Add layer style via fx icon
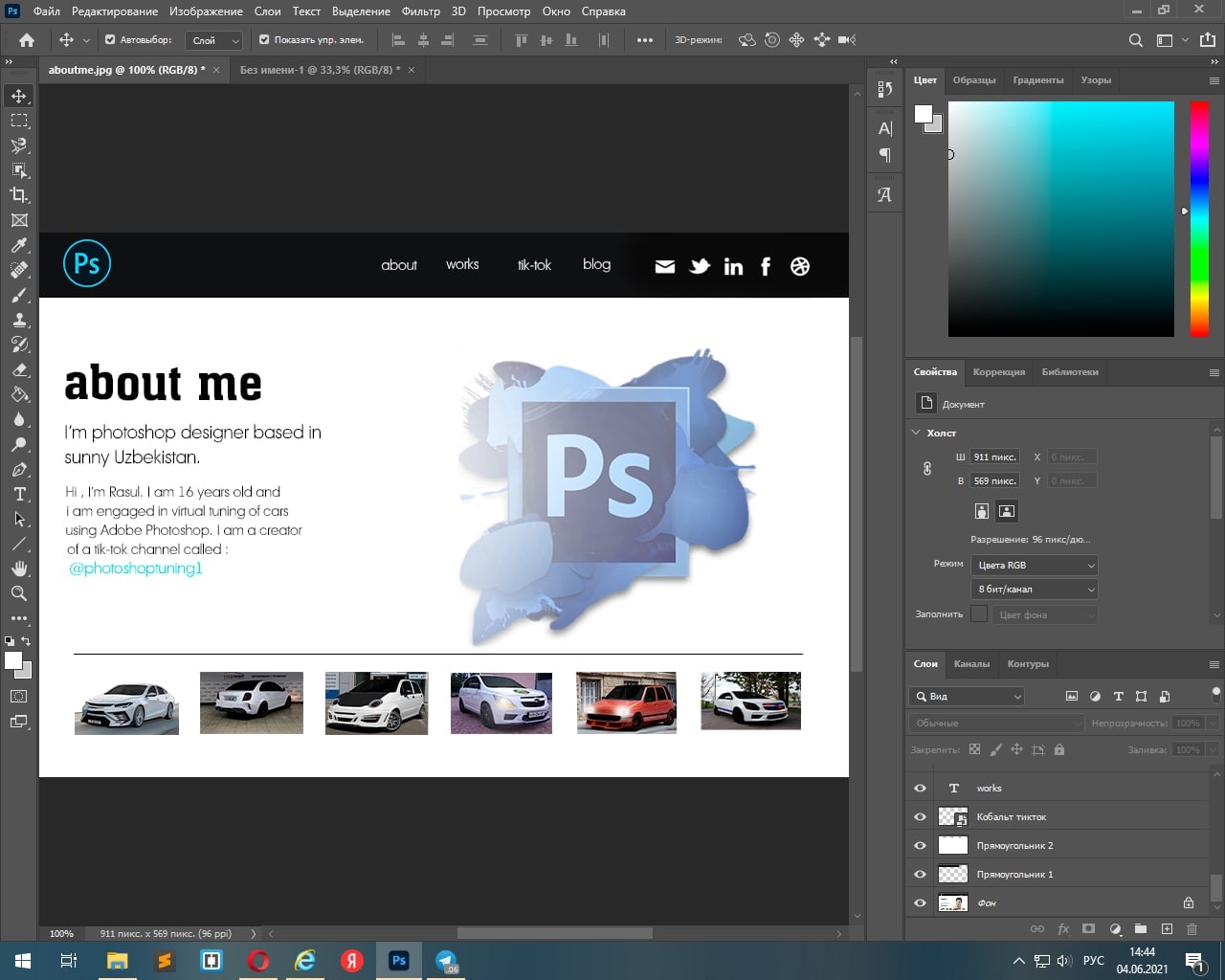 point(1063,928)
